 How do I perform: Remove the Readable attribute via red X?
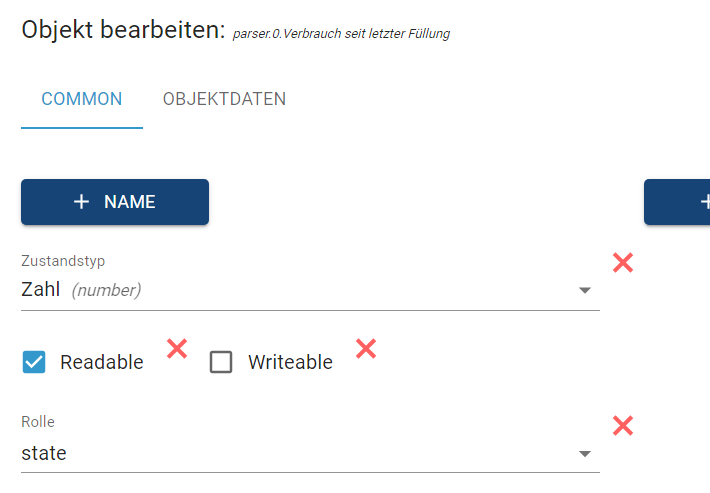coord(177,348)
